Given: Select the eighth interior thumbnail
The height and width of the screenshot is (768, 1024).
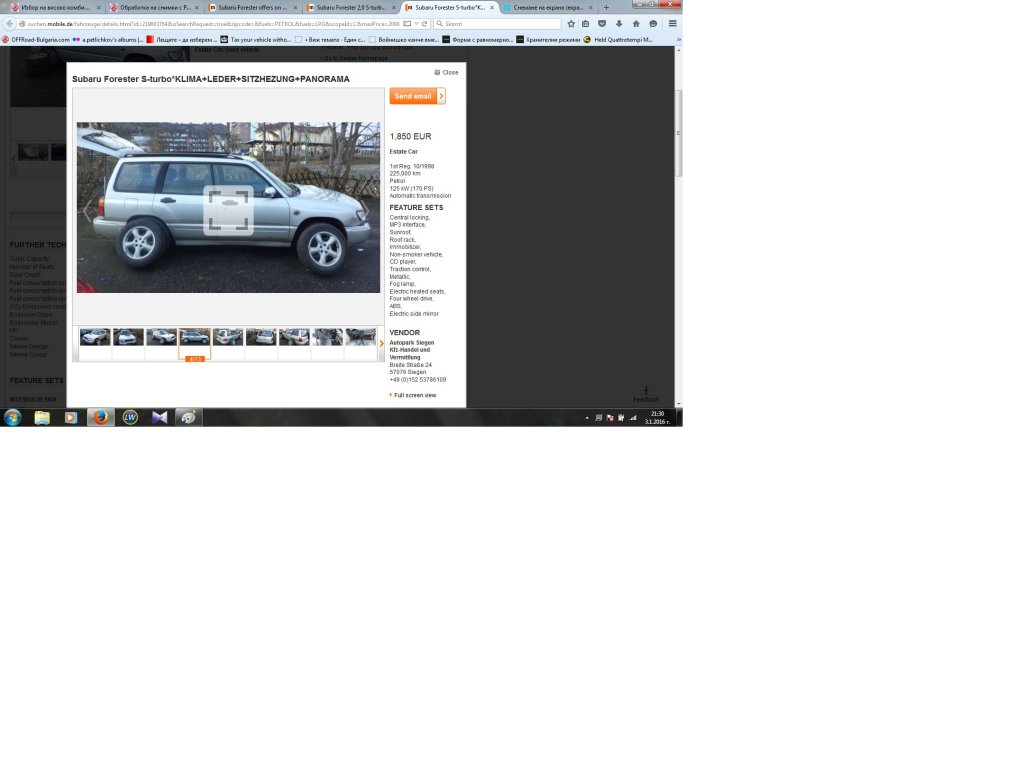Looking at the screenshot, I should coord(327,337).
